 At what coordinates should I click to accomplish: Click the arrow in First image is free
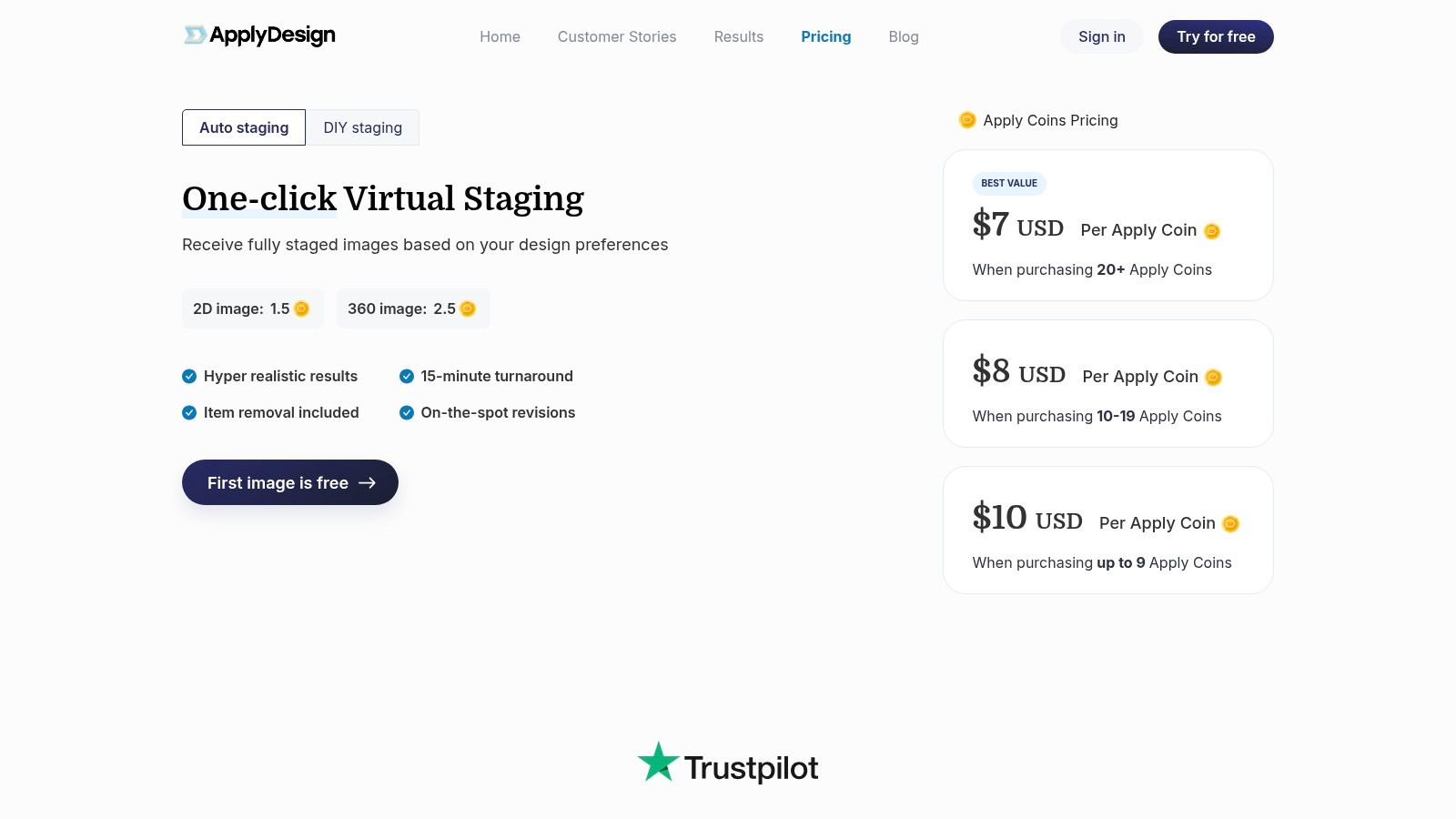368,483
